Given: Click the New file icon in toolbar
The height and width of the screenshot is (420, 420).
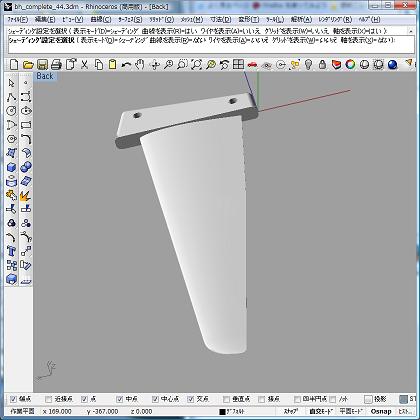Looking at the screenshot, I should click(x=14, y=64).
